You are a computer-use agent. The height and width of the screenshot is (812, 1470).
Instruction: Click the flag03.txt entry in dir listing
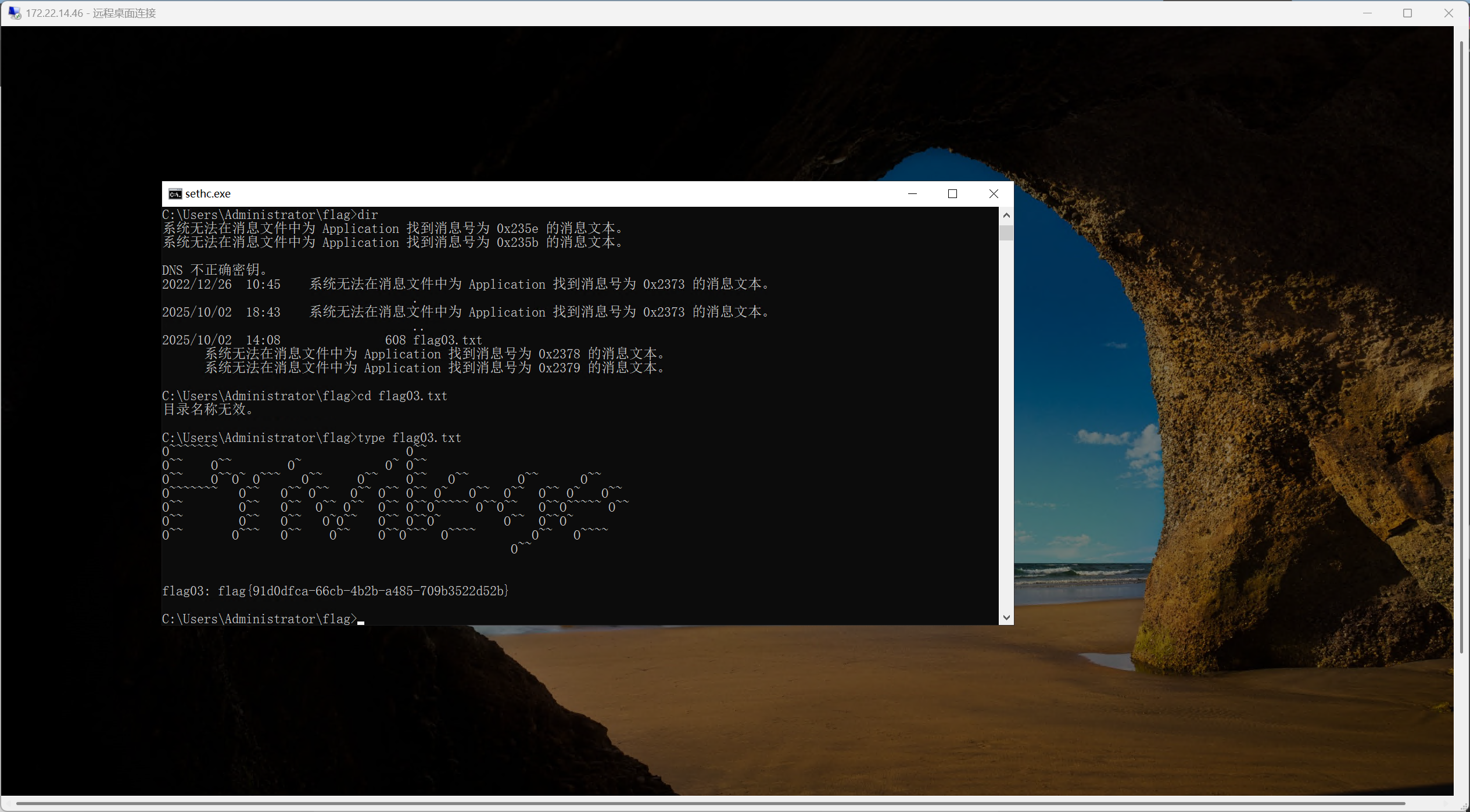coord(447,340)
